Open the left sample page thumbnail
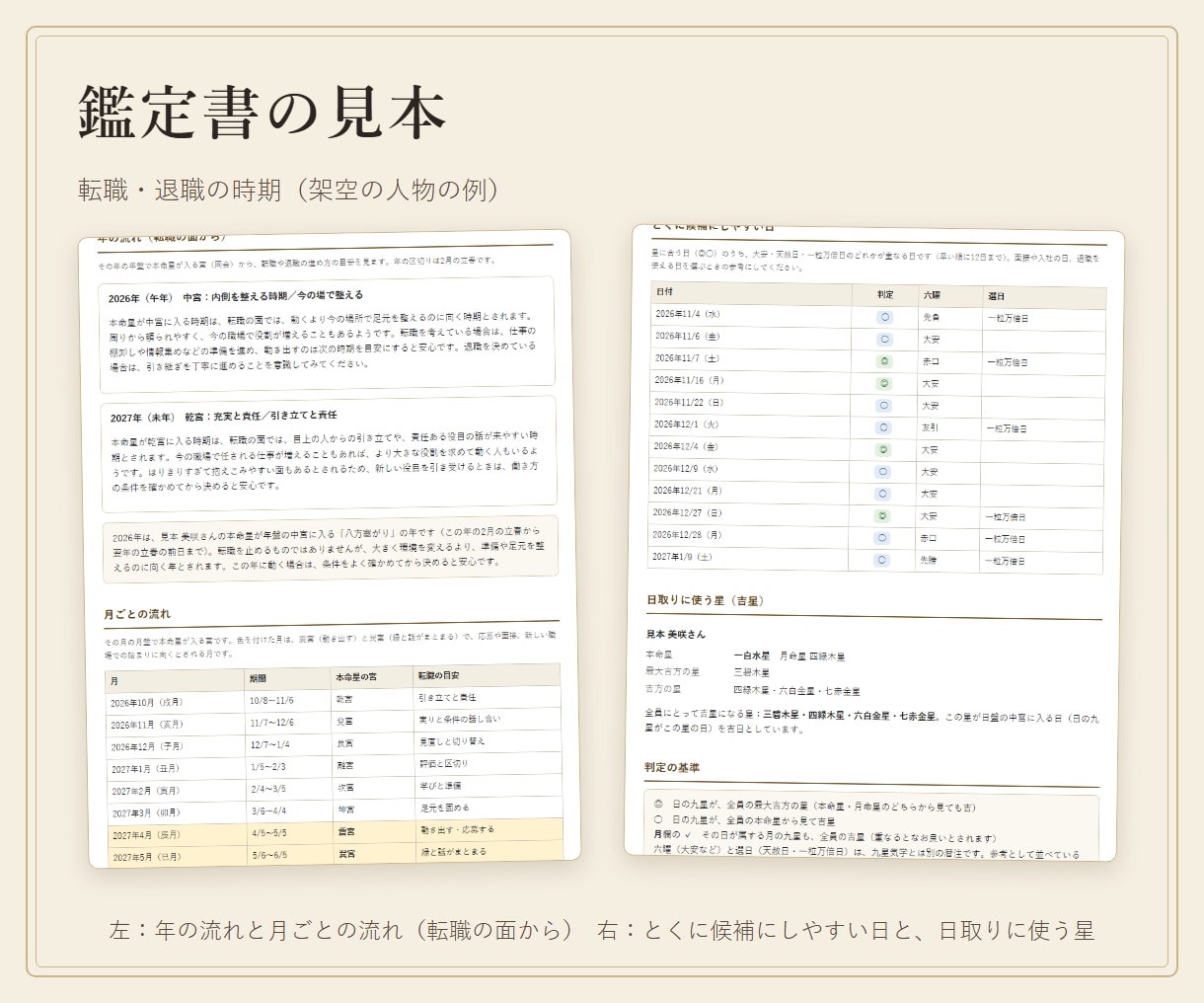 coord(329,549)
